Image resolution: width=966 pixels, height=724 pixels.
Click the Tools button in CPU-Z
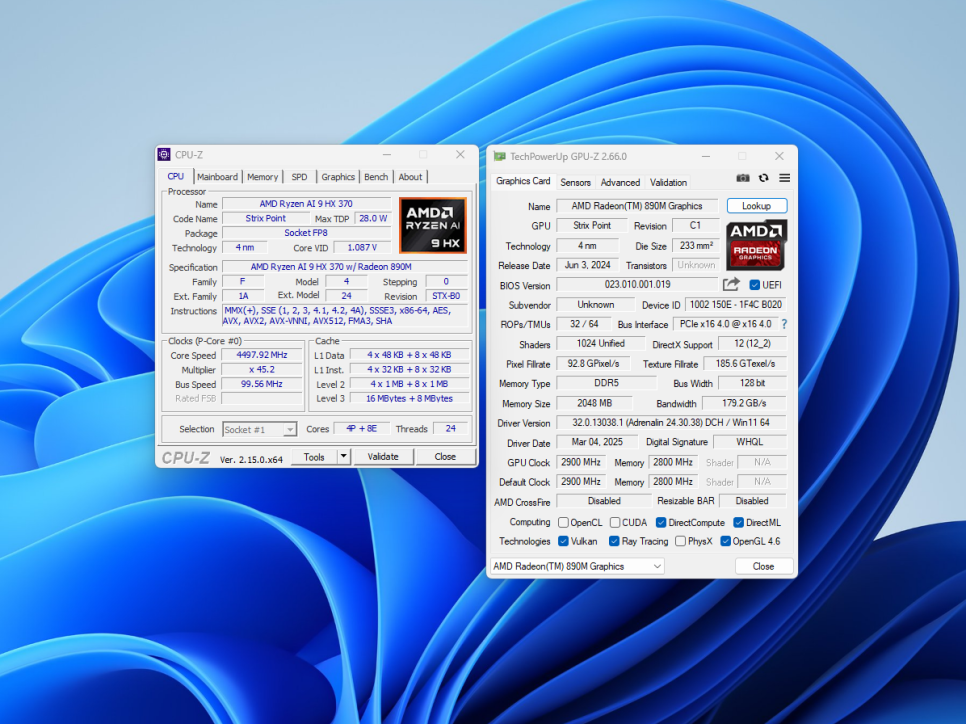coord(314,457)
